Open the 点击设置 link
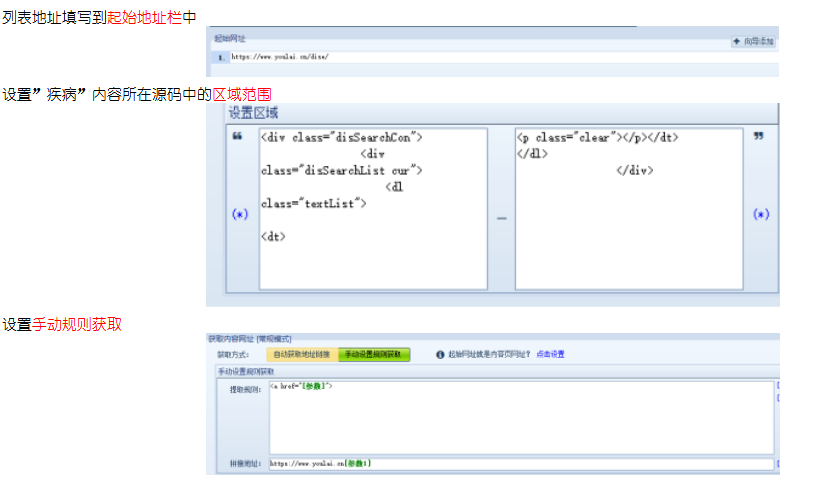Image resolution: width=818 pixels, height=488 pixels. 550,354
